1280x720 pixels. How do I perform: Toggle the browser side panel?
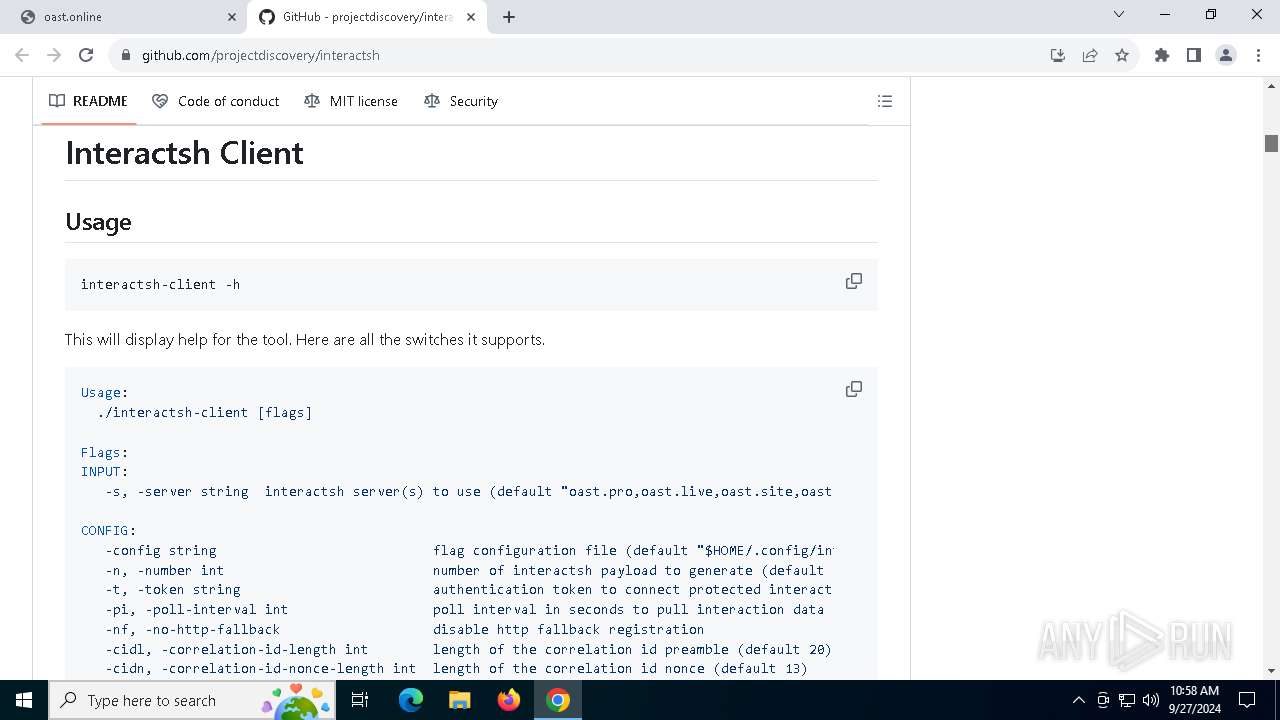1194,55
